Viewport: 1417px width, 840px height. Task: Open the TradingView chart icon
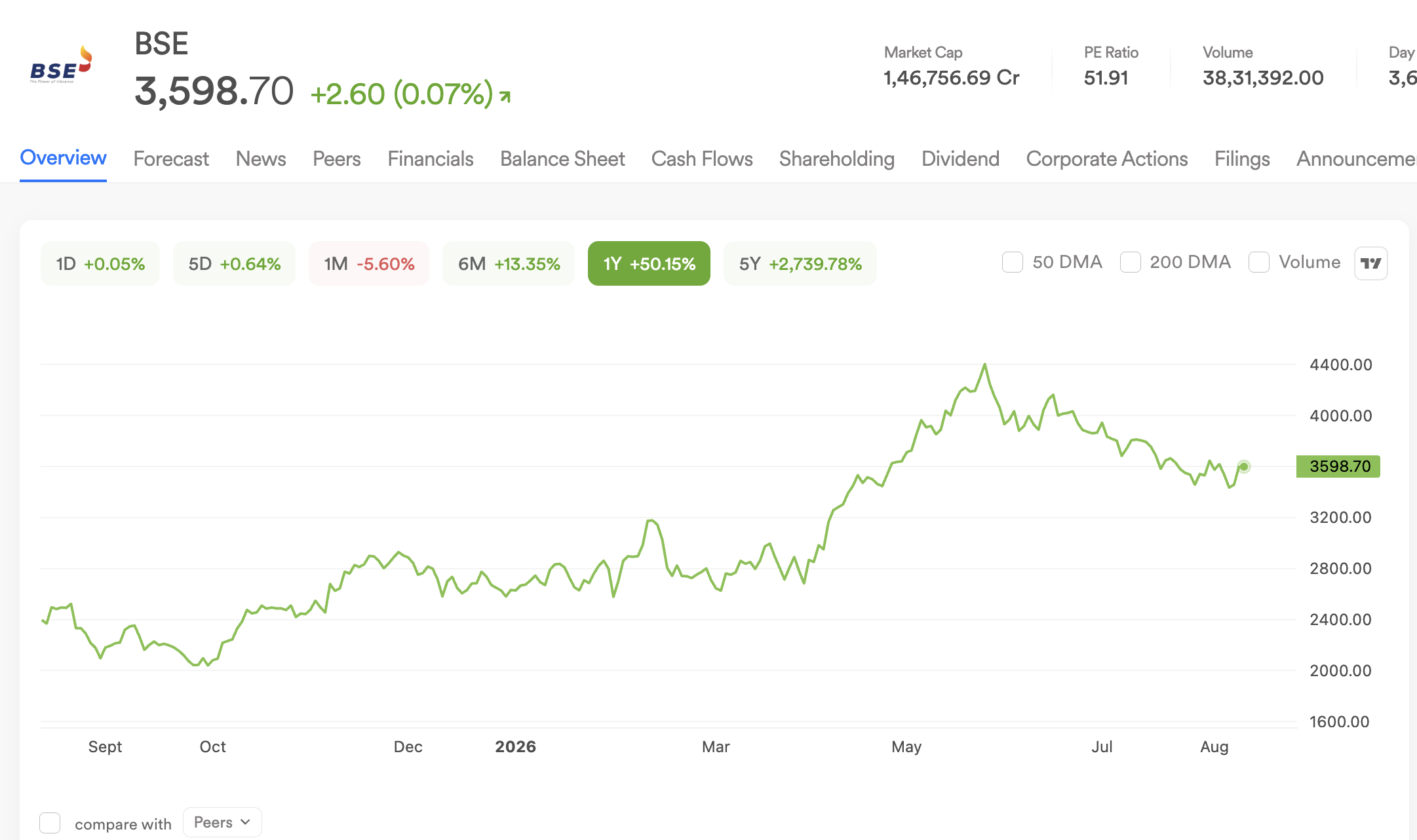pos(1370,263)
